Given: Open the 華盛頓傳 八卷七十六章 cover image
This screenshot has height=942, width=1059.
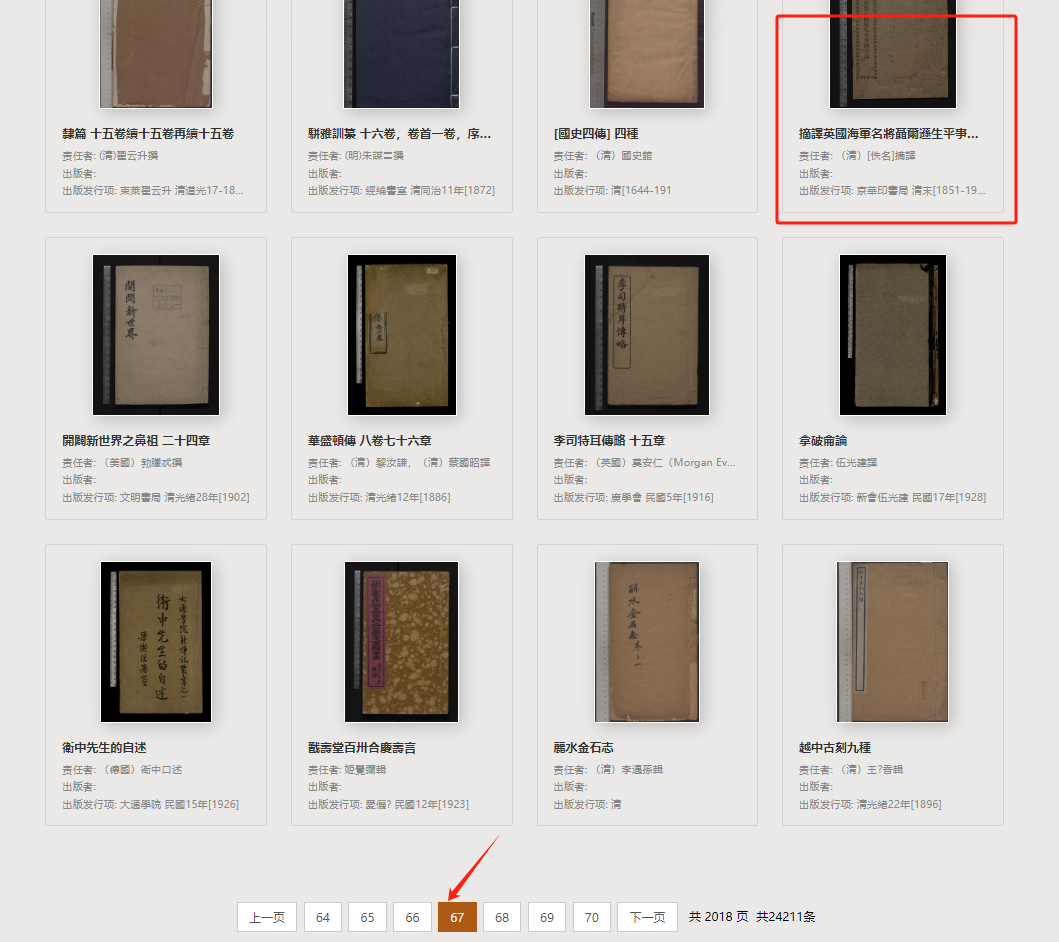Looking at the screenshot, I should point(402,335).
